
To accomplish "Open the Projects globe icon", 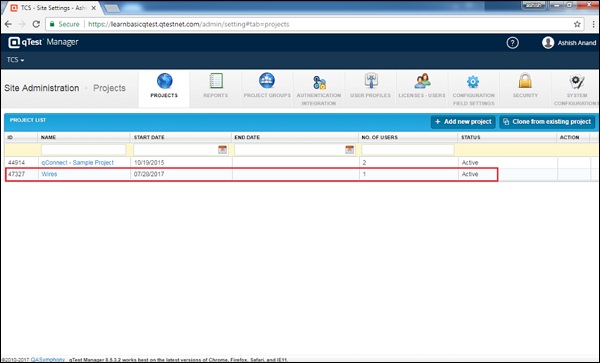I will 164,81.
